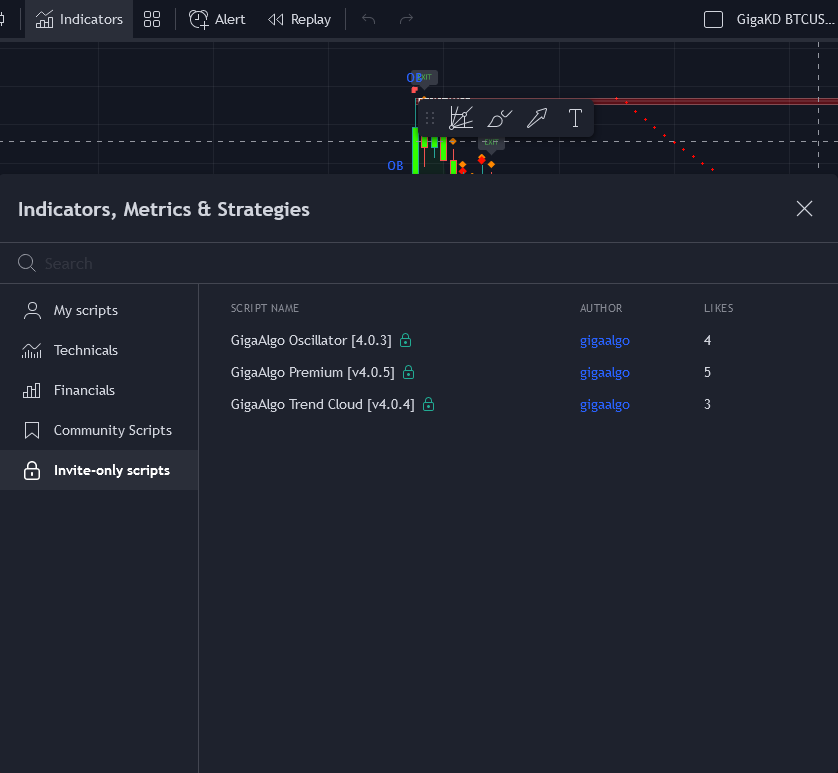Click lock icon beside GigaAlgo Oscillator

(406, 340)
